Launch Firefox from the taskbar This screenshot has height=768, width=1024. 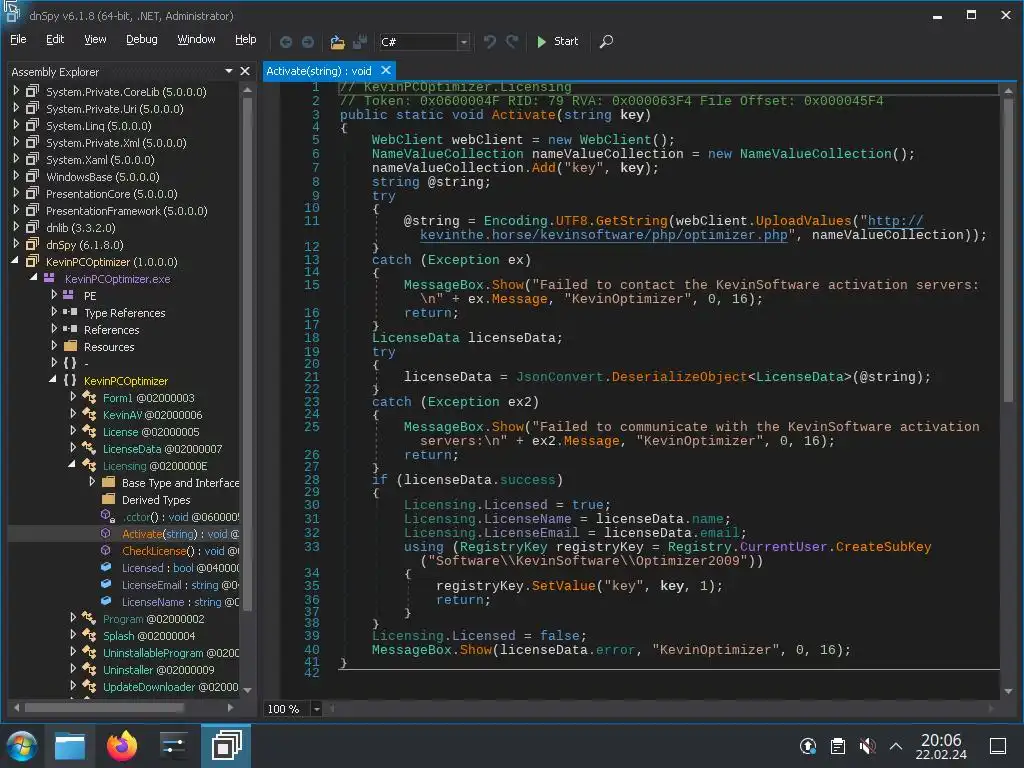pos(122,746)
